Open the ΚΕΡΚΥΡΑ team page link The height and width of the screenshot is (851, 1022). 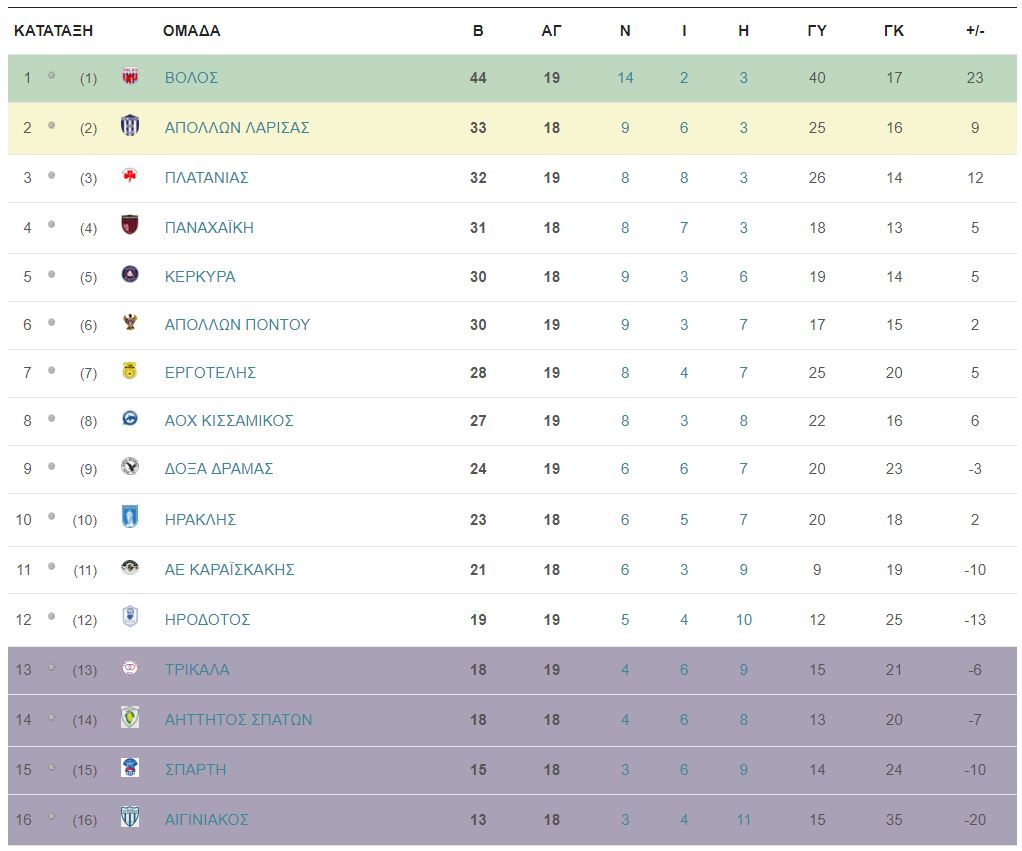[200, 277]
